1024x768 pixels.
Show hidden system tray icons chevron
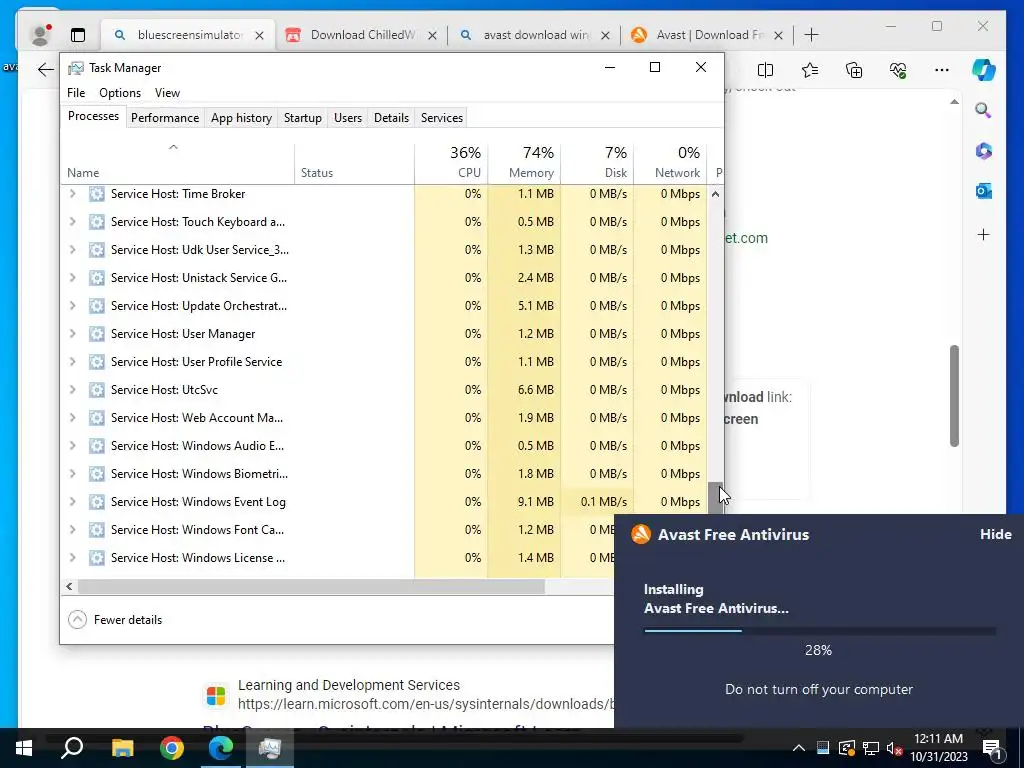coord(799,748)
